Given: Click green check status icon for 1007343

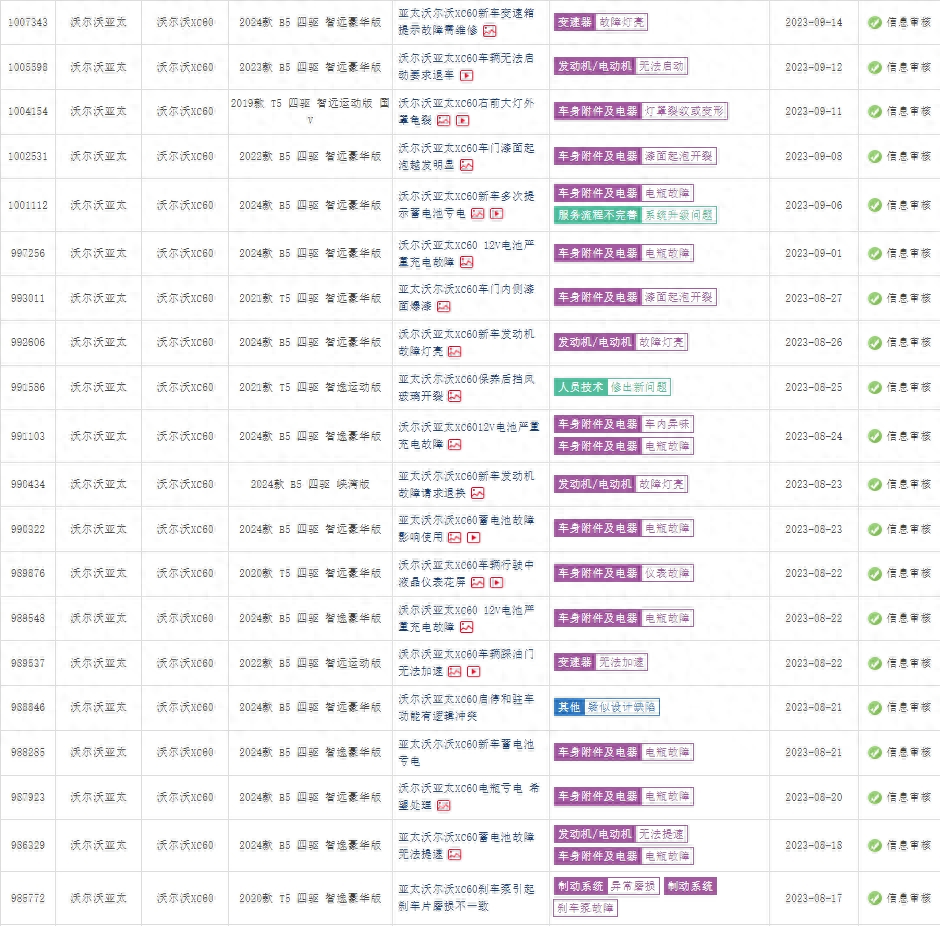Looking at the screenshot, I should 875,23.
